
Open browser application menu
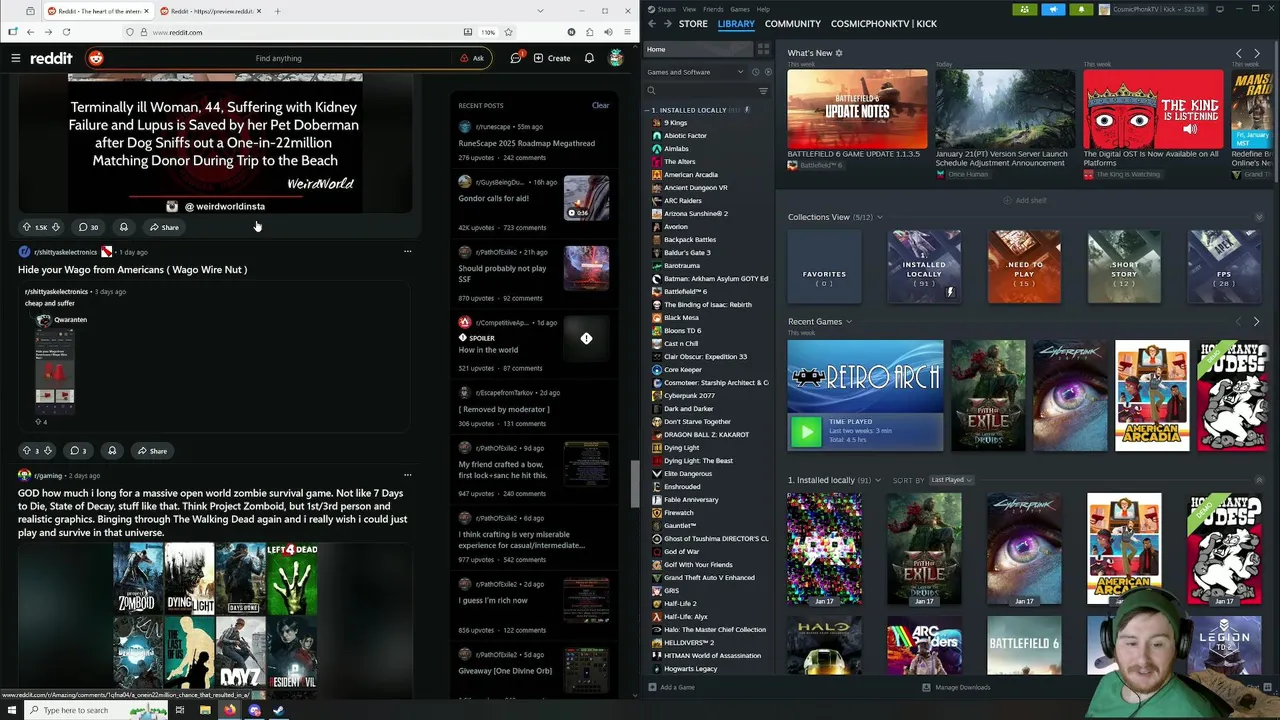tap(625, 32)
